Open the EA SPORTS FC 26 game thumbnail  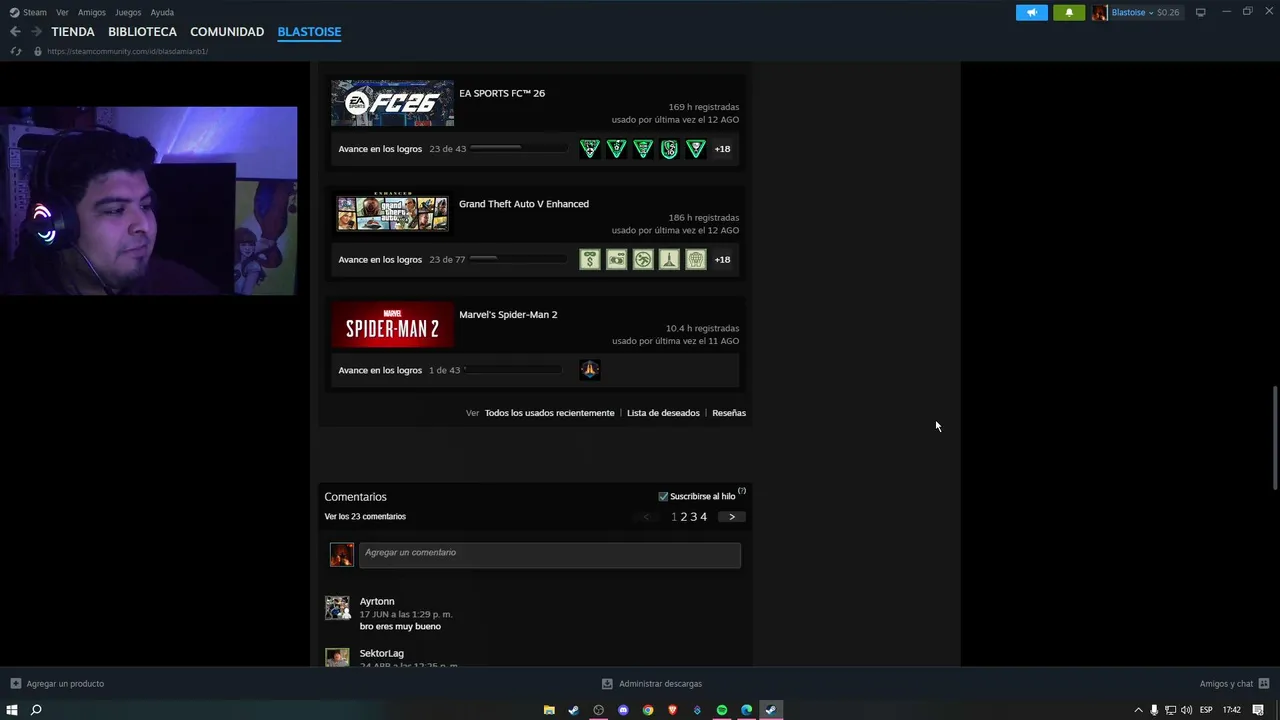[392, 103]
